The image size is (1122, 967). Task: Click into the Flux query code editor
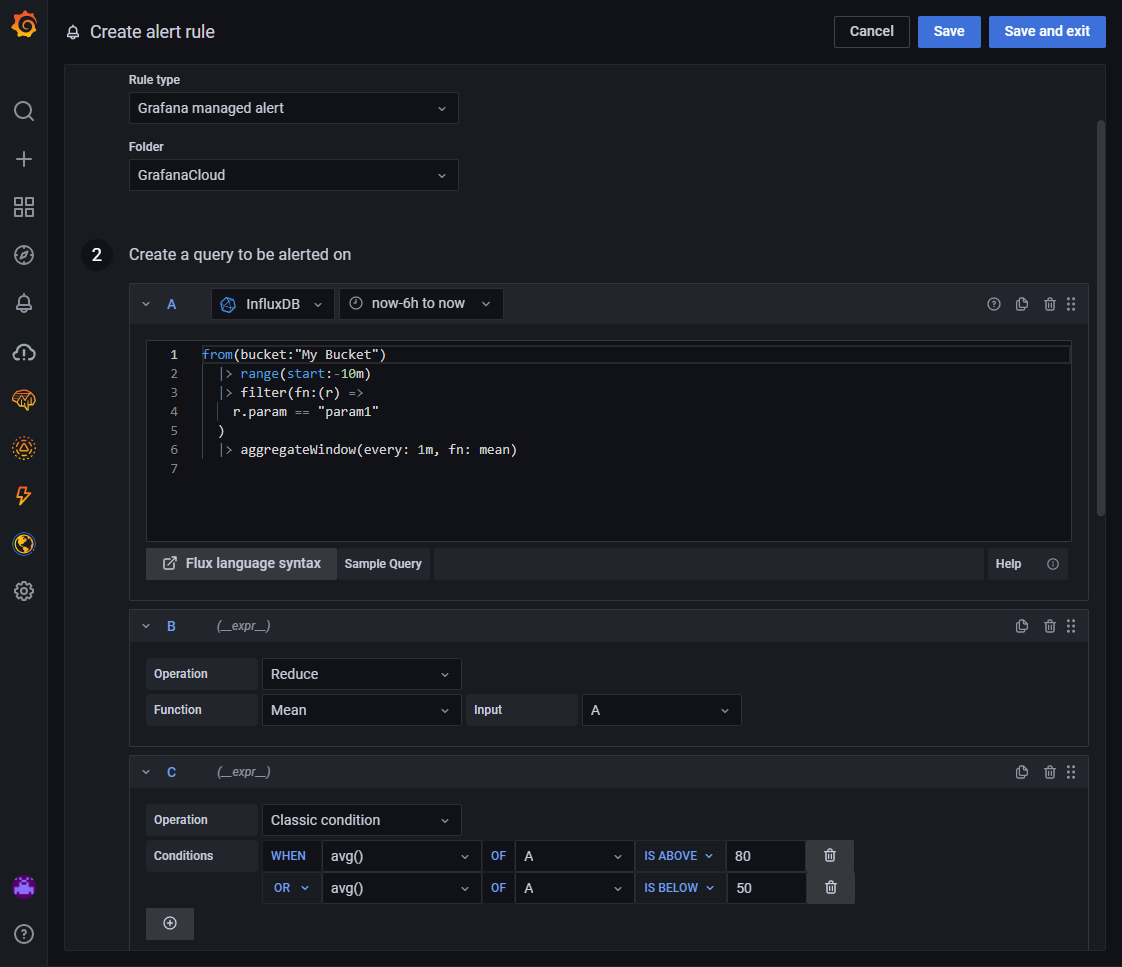(608, 441)
